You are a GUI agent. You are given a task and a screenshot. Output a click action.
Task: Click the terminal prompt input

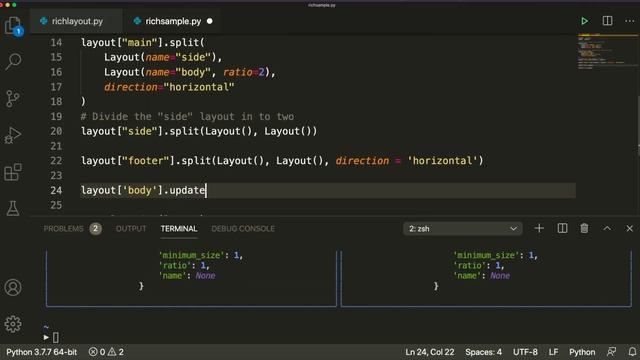(56, 338)
